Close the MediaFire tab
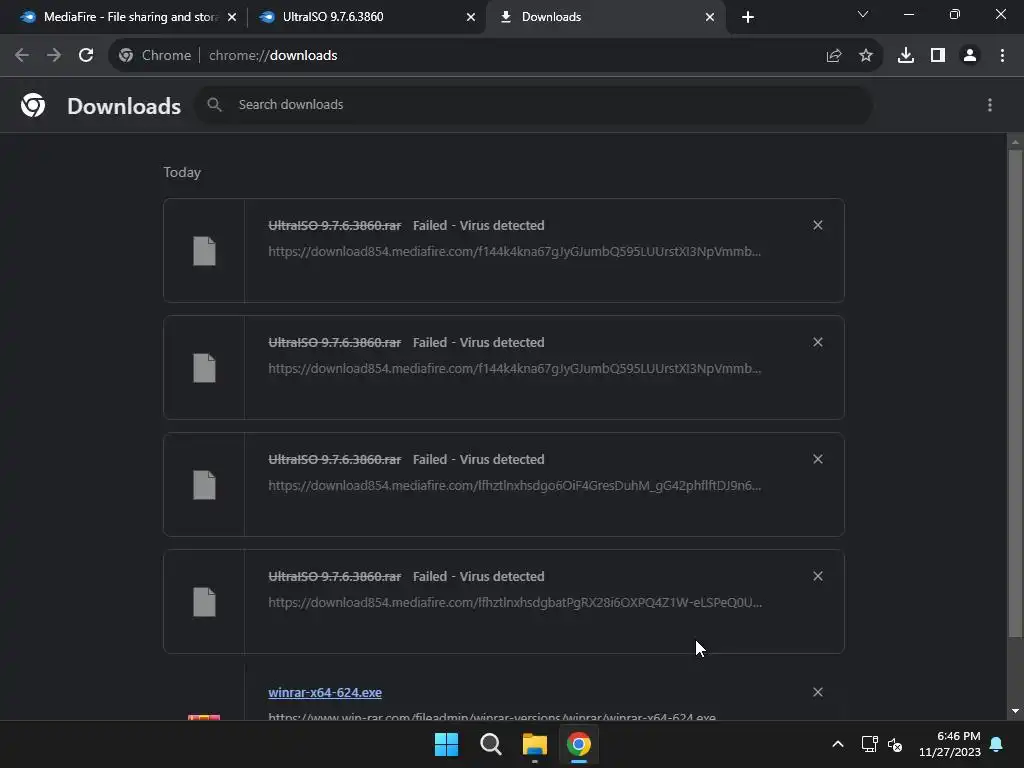 (232, 18)
